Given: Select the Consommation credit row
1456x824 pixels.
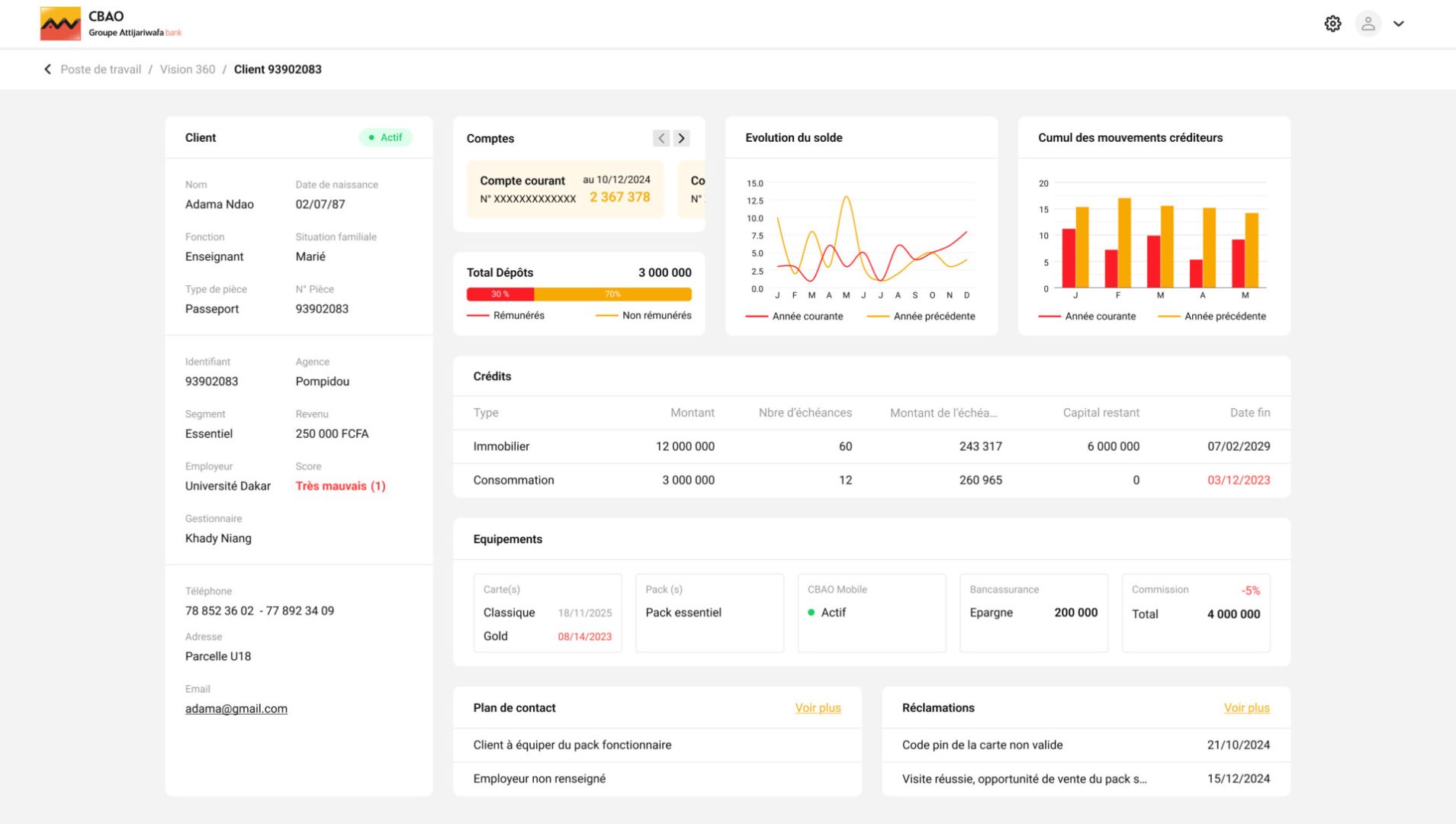Looking at the screenshot, I should coord(871,480).
